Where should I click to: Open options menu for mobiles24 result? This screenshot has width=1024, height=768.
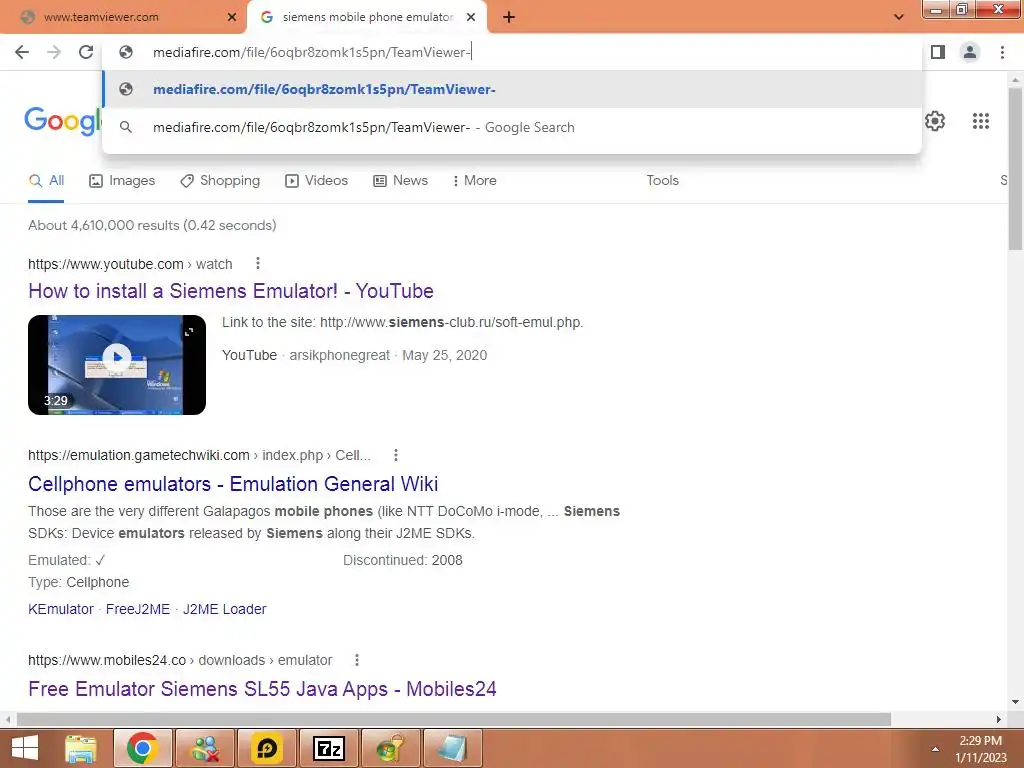tap(357, 660)
